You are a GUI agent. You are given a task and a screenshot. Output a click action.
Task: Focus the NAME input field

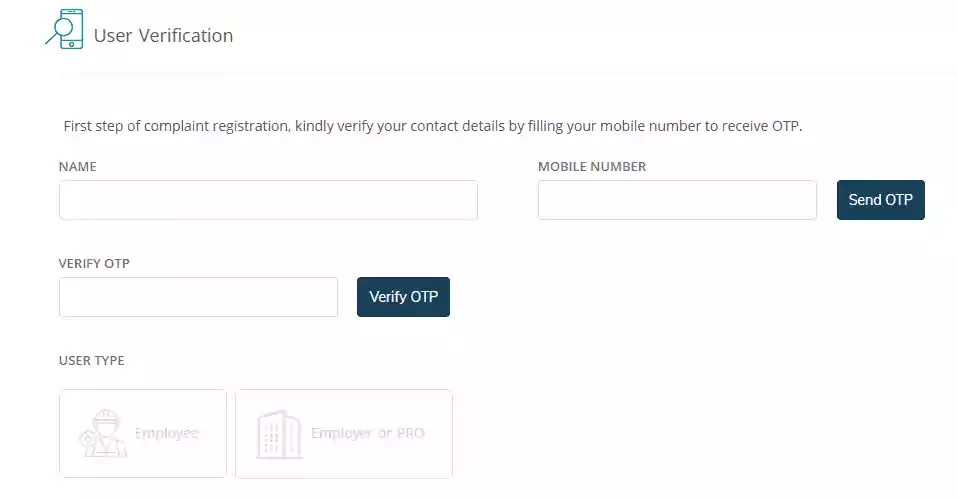[x=268, y=200]
